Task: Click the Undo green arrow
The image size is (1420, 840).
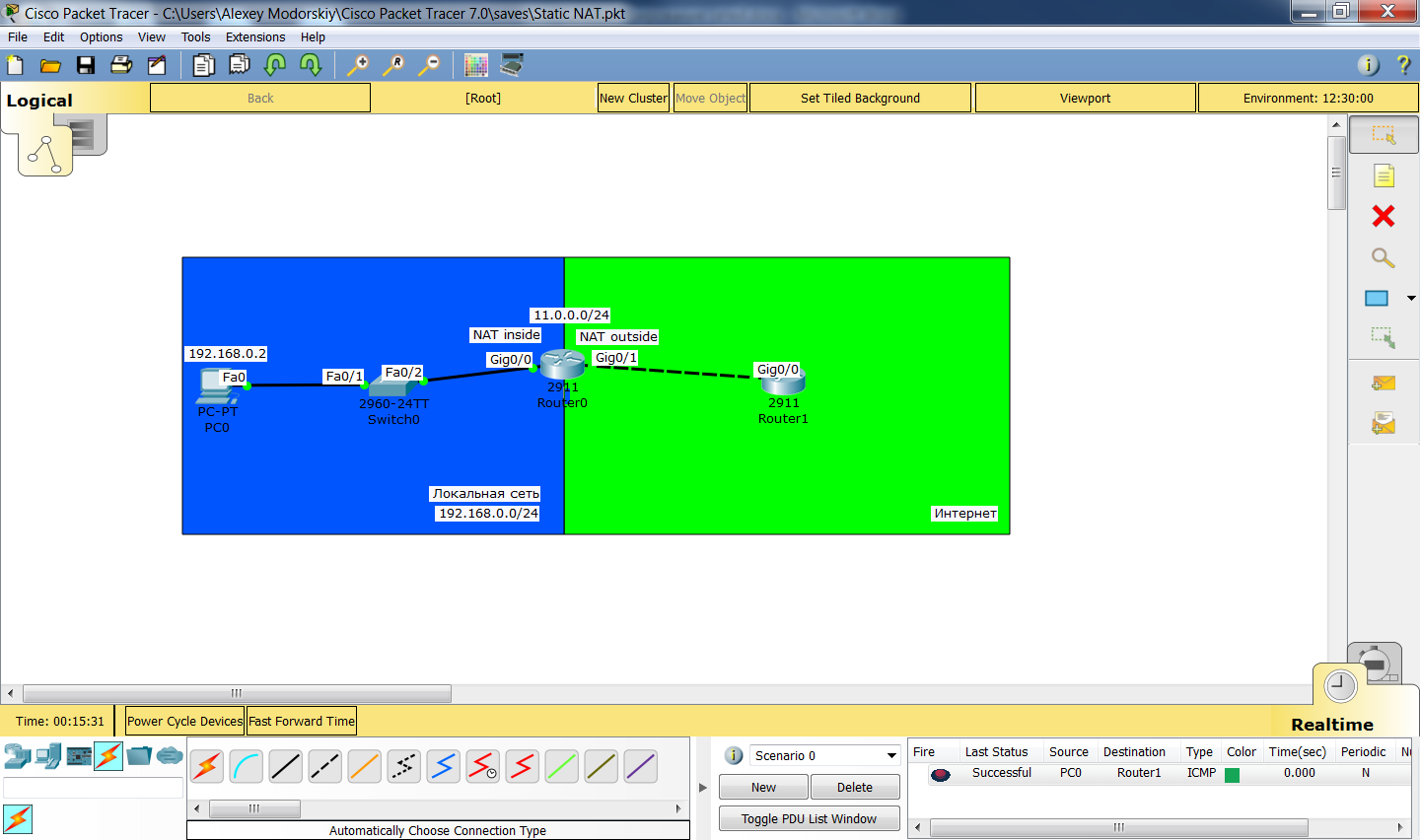Action: [275, 65]
